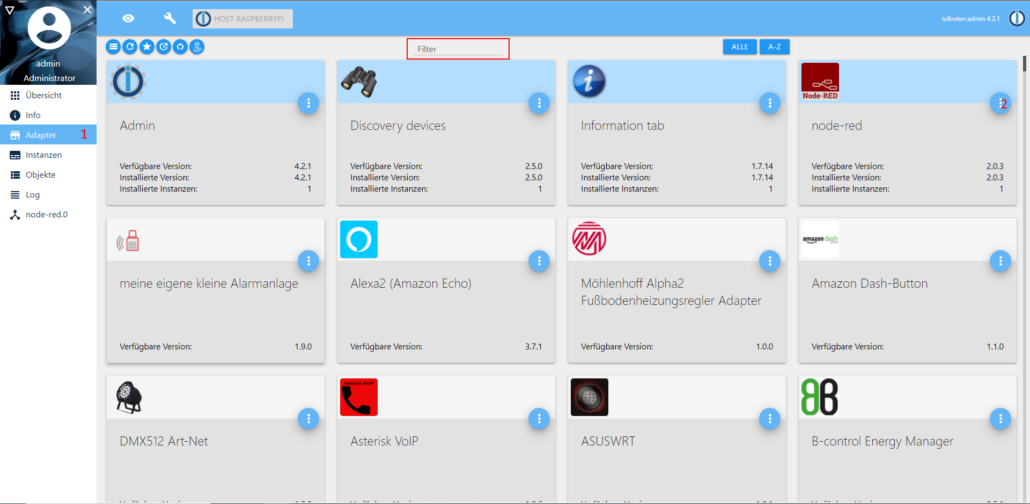
Task: Click the green B-control logo
Action: [820, 397]
